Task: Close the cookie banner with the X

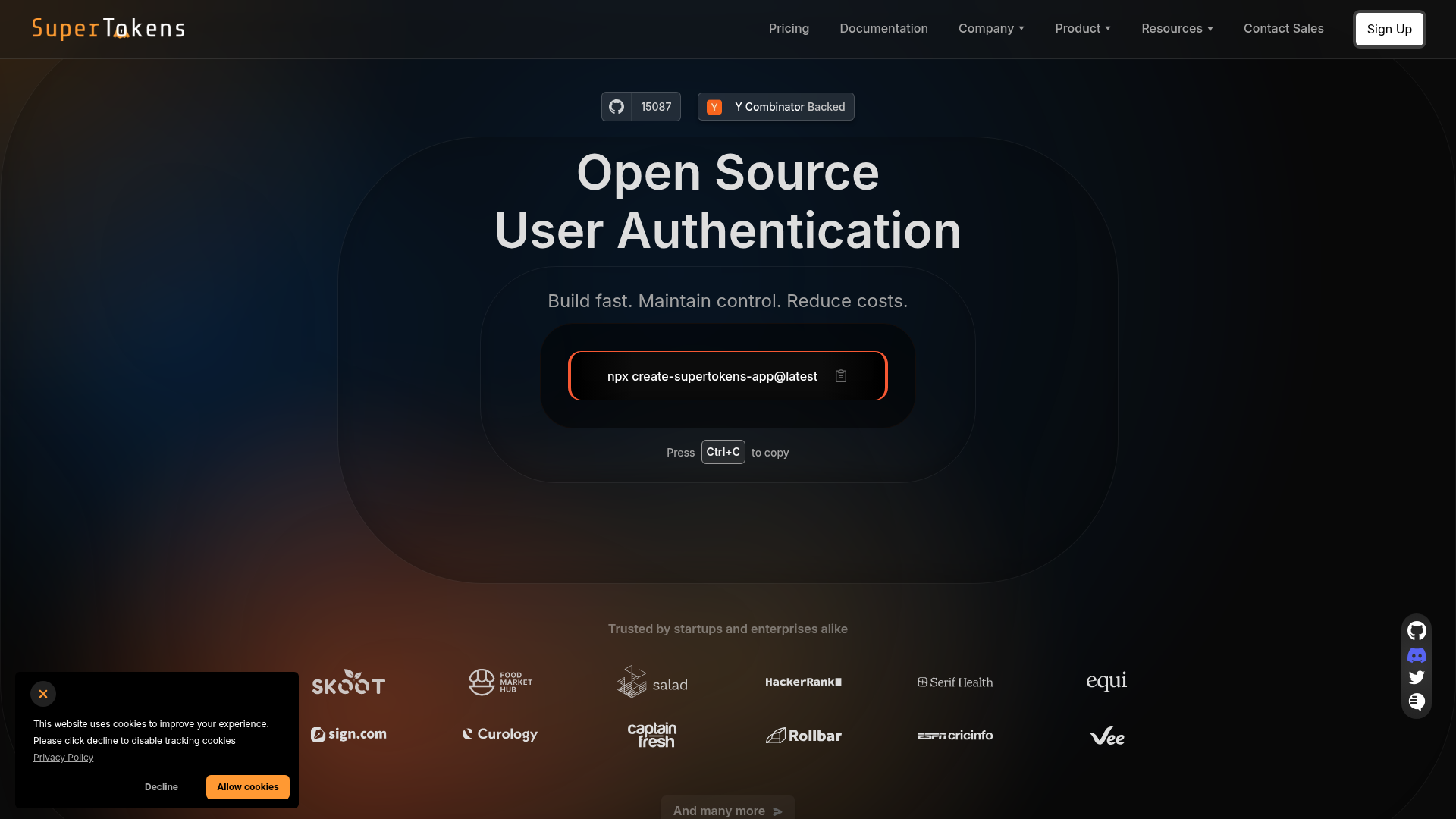Action: tap(43, 694)
